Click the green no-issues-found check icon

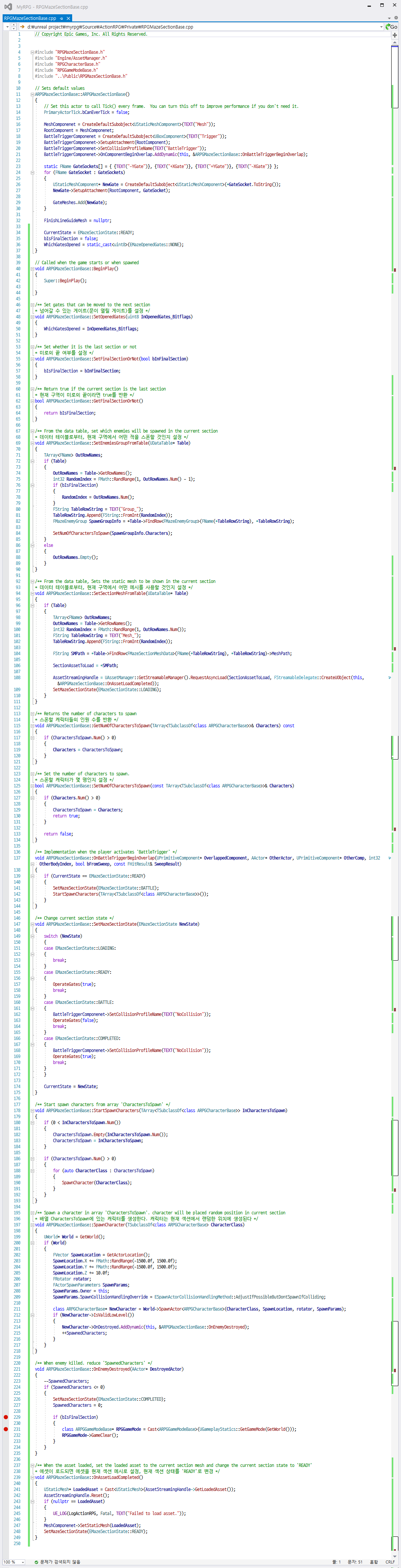click(x=36, y=1562)
